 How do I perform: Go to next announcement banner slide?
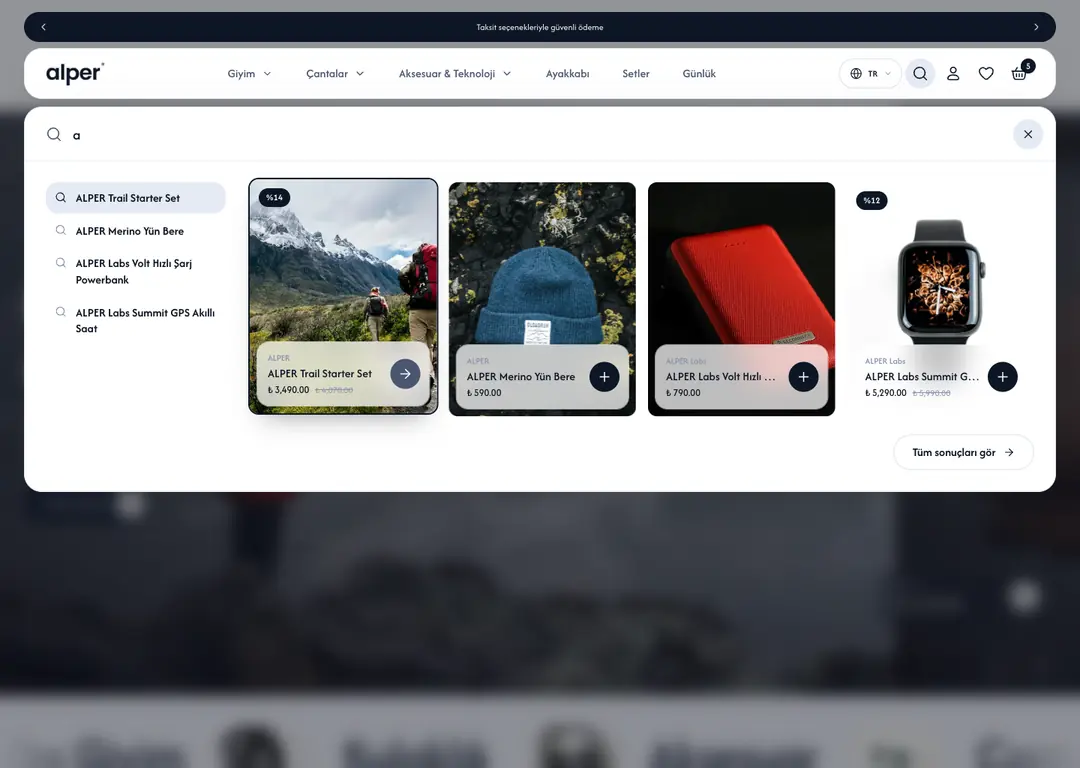[x=1036, y=27]
